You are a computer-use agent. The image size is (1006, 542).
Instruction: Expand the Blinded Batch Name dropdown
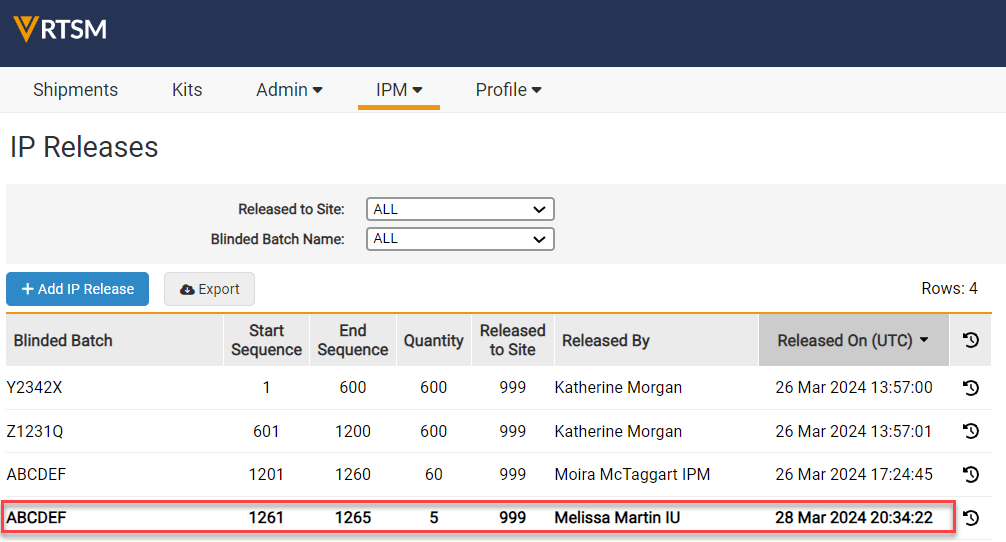460,239
